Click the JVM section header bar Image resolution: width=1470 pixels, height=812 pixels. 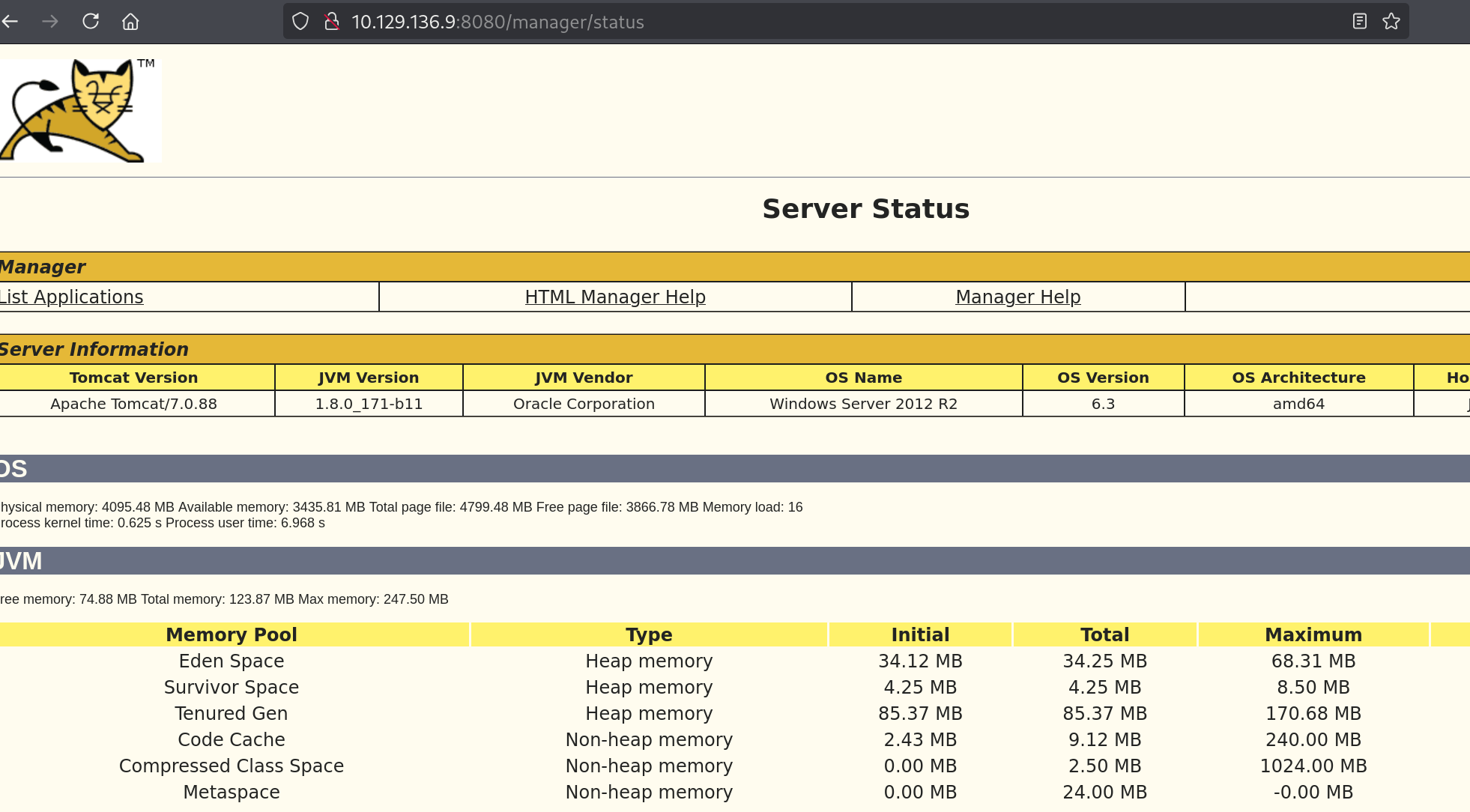[x=734, y=561]
